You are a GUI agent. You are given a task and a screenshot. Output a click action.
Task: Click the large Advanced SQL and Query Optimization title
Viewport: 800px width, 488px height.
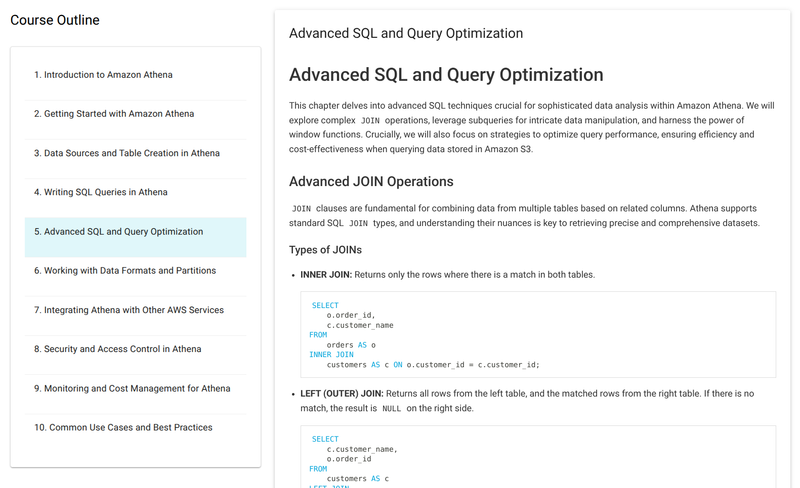coord(446,75)
